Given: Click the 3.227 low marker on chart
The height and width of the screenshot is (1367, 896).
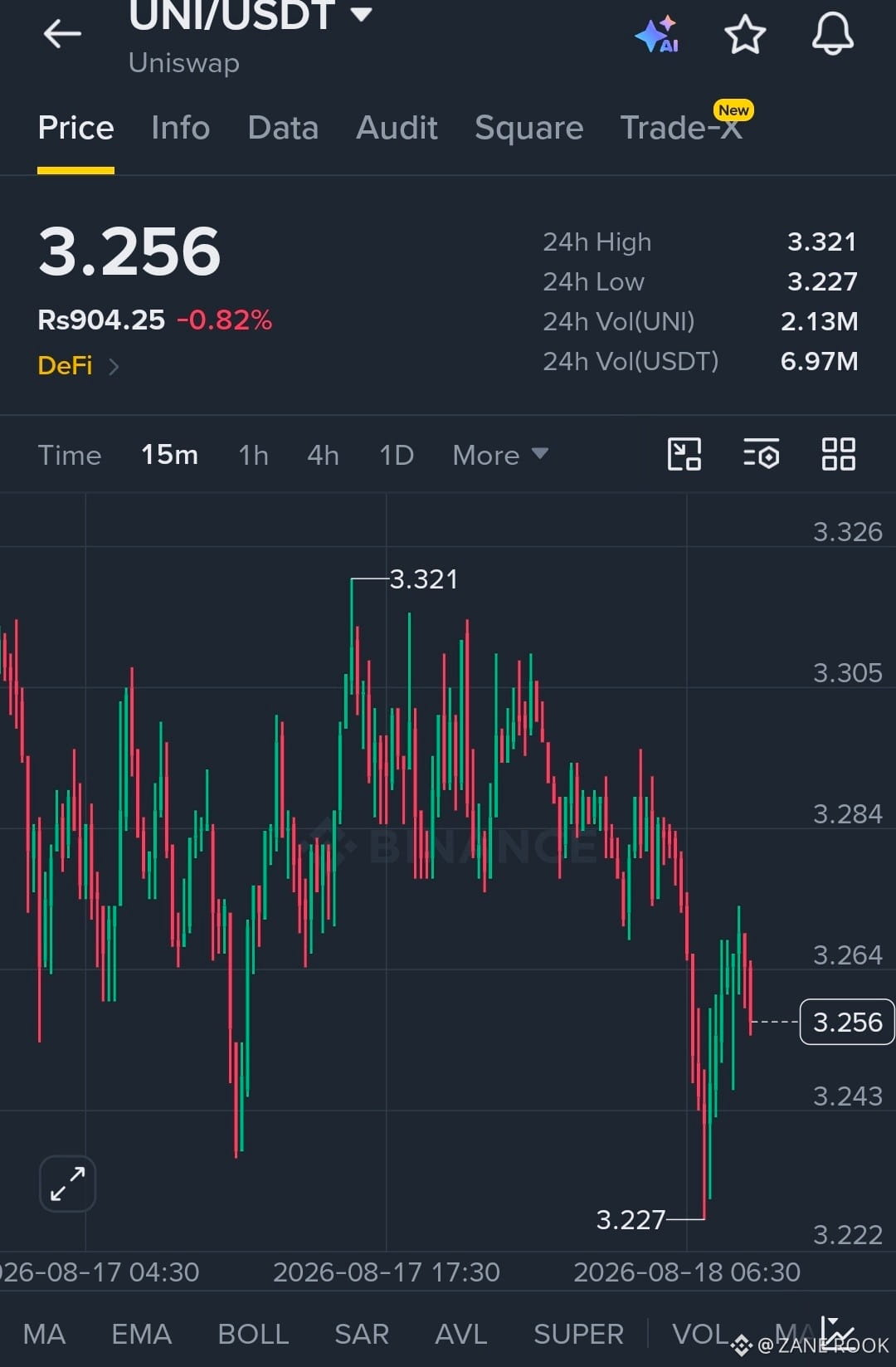Looking at the screenshot, I should pyautogui.click(x=631, y=1219).
